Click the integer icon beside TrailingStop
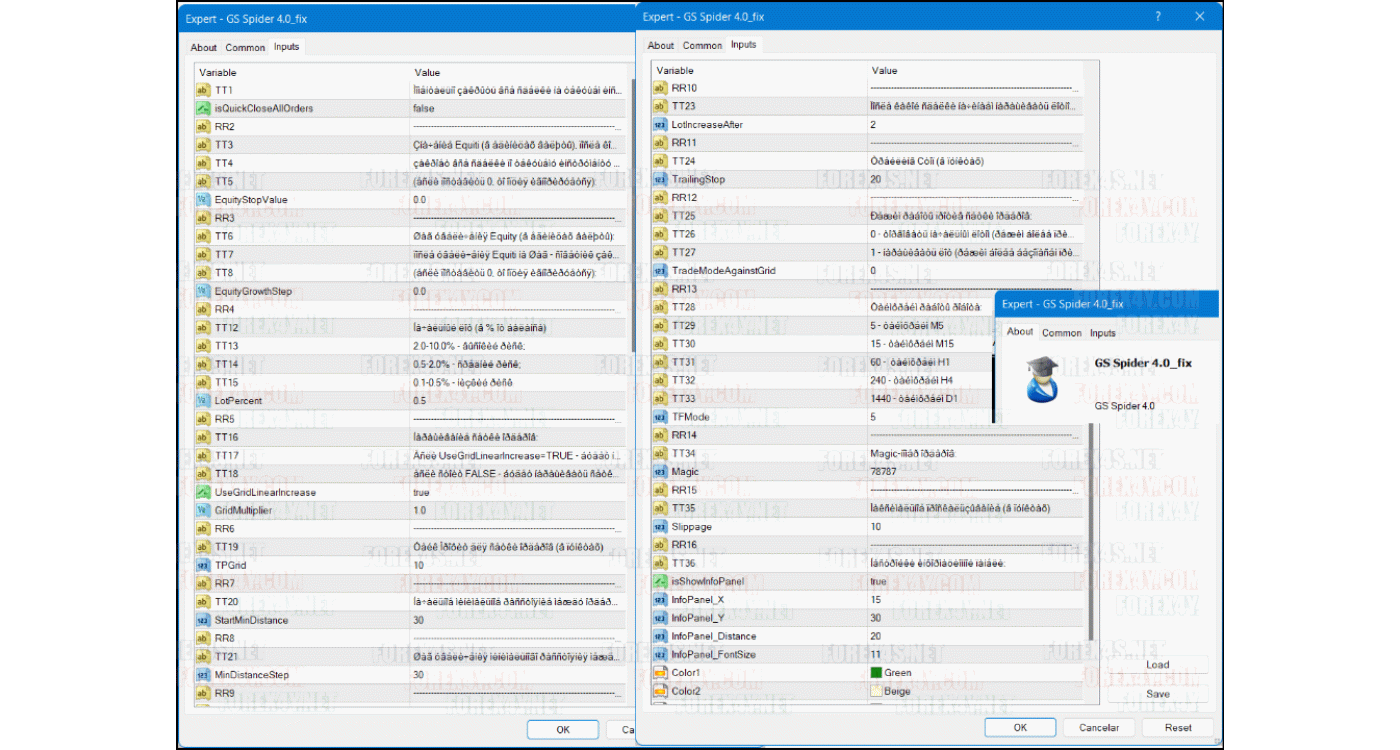Viewport: 1400px width, 750px height. [x=659, y=180]
